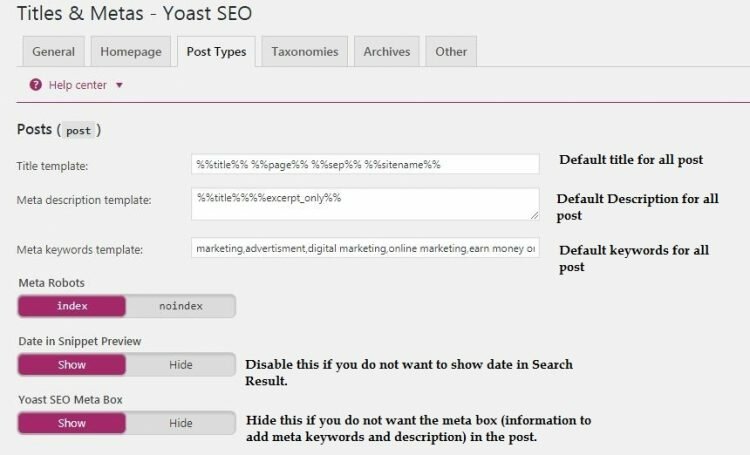Select the Post Types tab
The width and height of the screenshot is (750, 455).
pyautogui.click(x=216, y=51)
